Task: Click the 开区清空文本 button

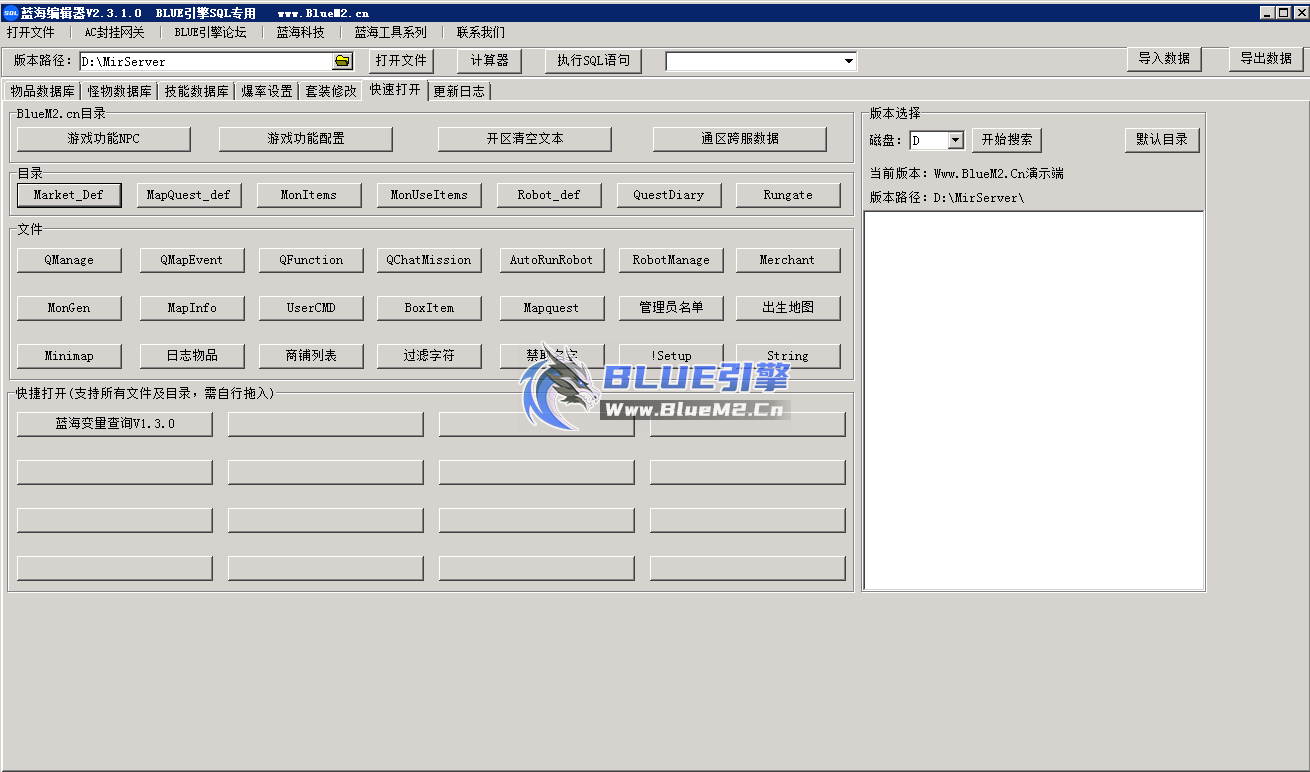Action: tap(525, 139)
